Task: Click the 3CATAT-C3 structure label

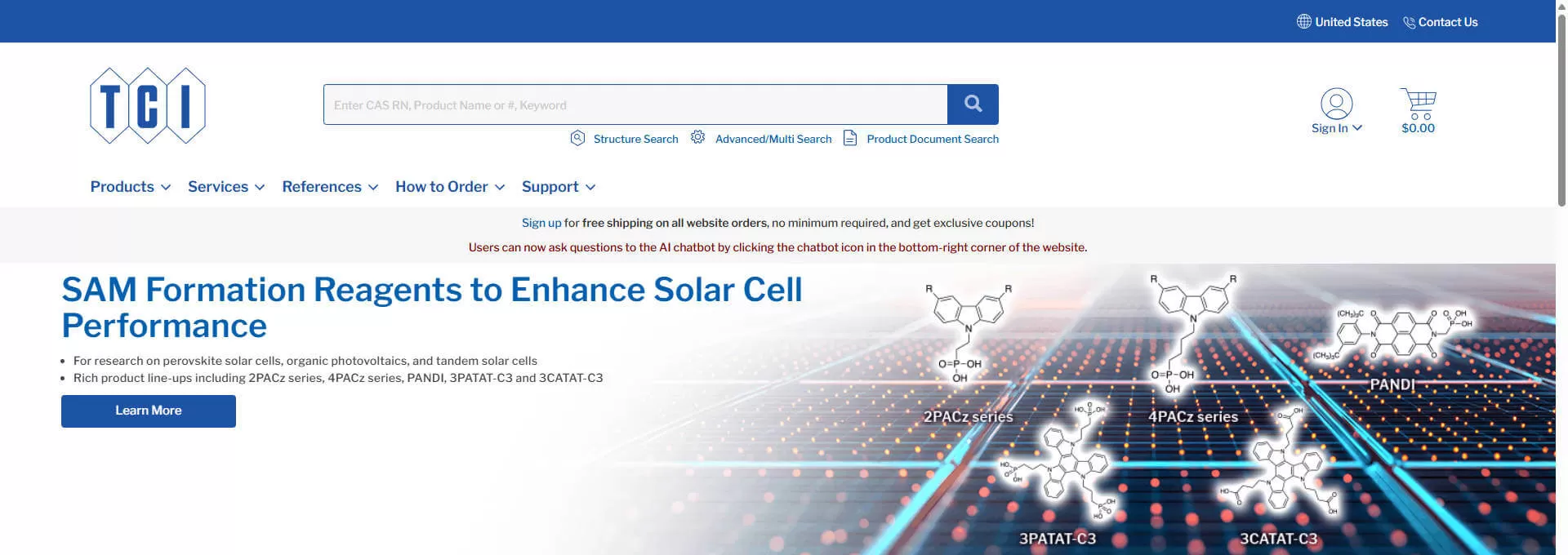Action: pyautogui.click(x=1278, y=539)
